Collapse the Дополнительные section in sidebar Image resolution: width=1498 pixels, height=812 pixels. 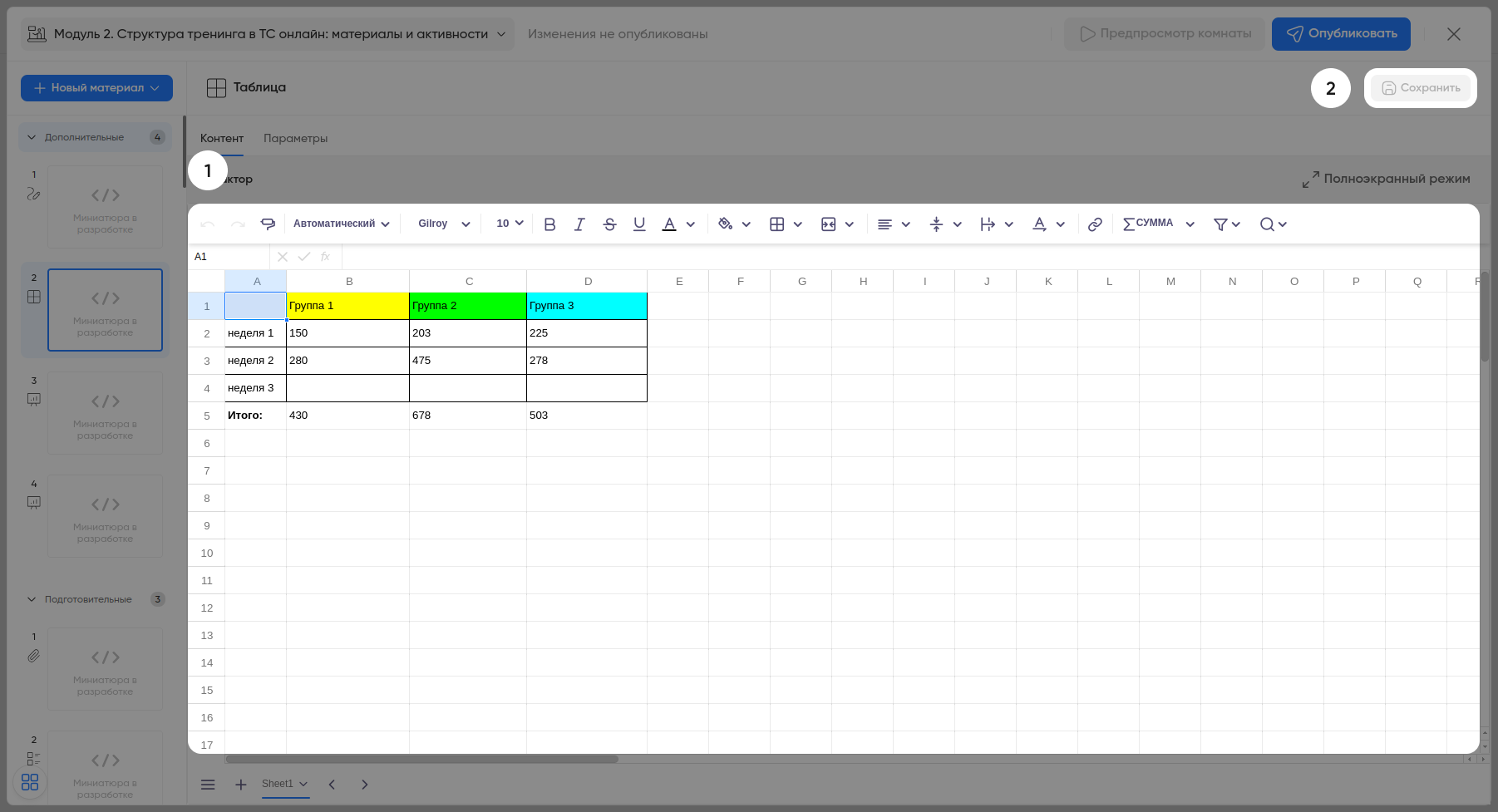[x=32, y=137]
